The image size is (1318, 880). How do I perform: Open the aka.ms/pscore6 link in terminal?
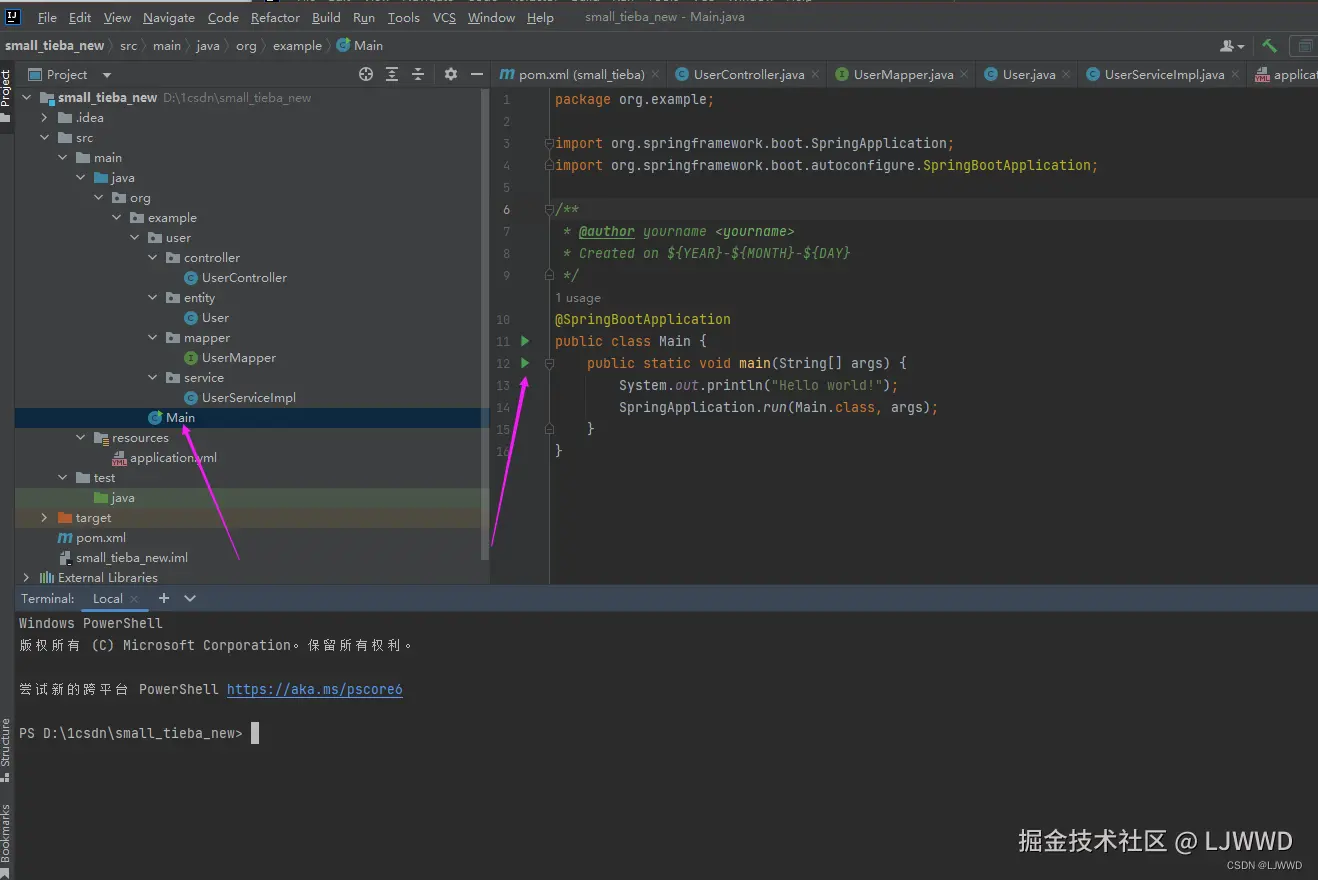314,690
